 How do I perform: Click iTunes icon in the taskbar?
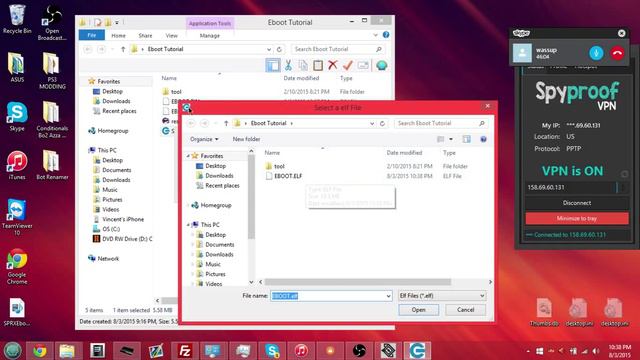(301, 351)
